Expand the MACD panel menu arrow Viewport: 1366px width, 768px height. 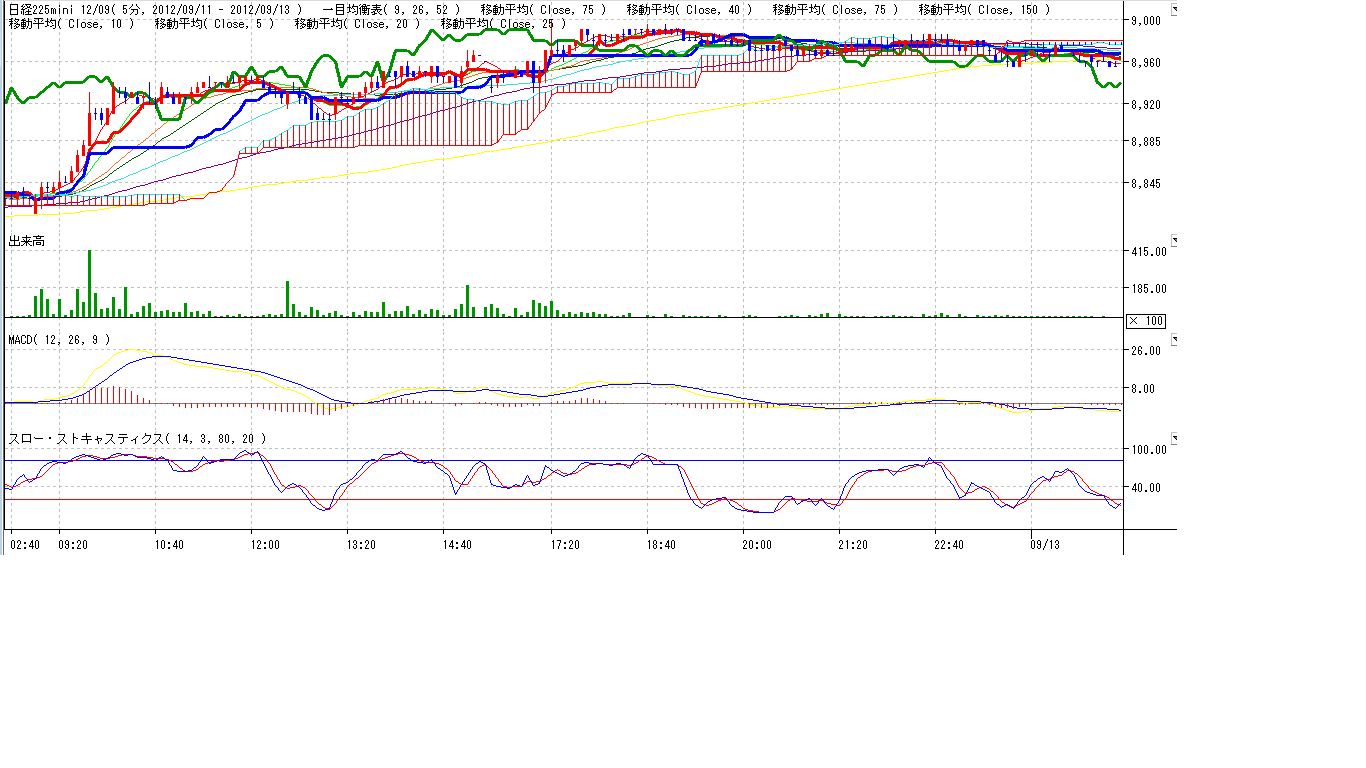coord(1175,340)
